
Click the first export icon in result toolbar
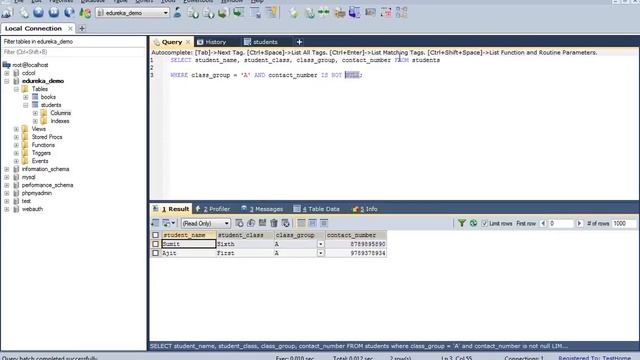pos(155,223)
